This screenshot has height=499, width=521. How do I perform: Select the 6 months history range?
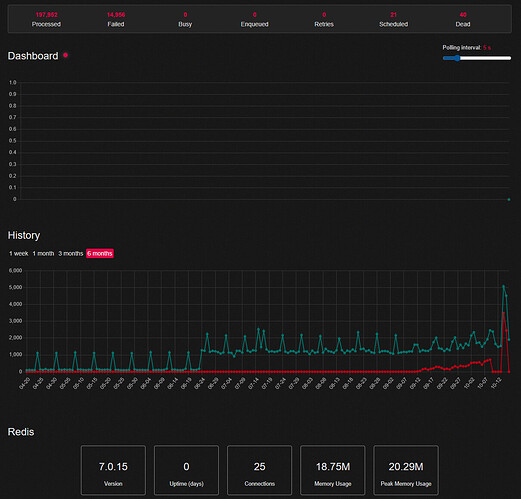coord(100,253)
